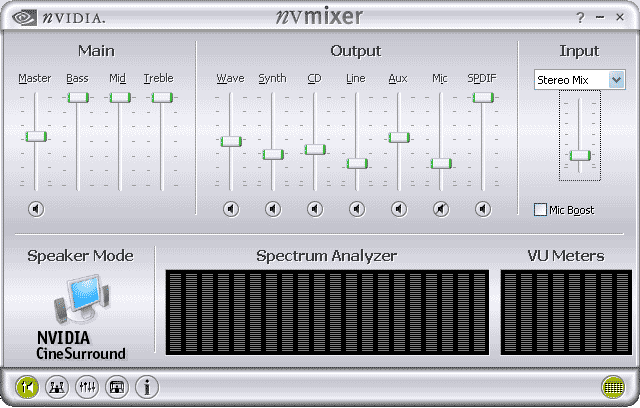Screen dimensions: 640x408
Task: Mute the SPDIF output
Action: [x=483, y=209]
